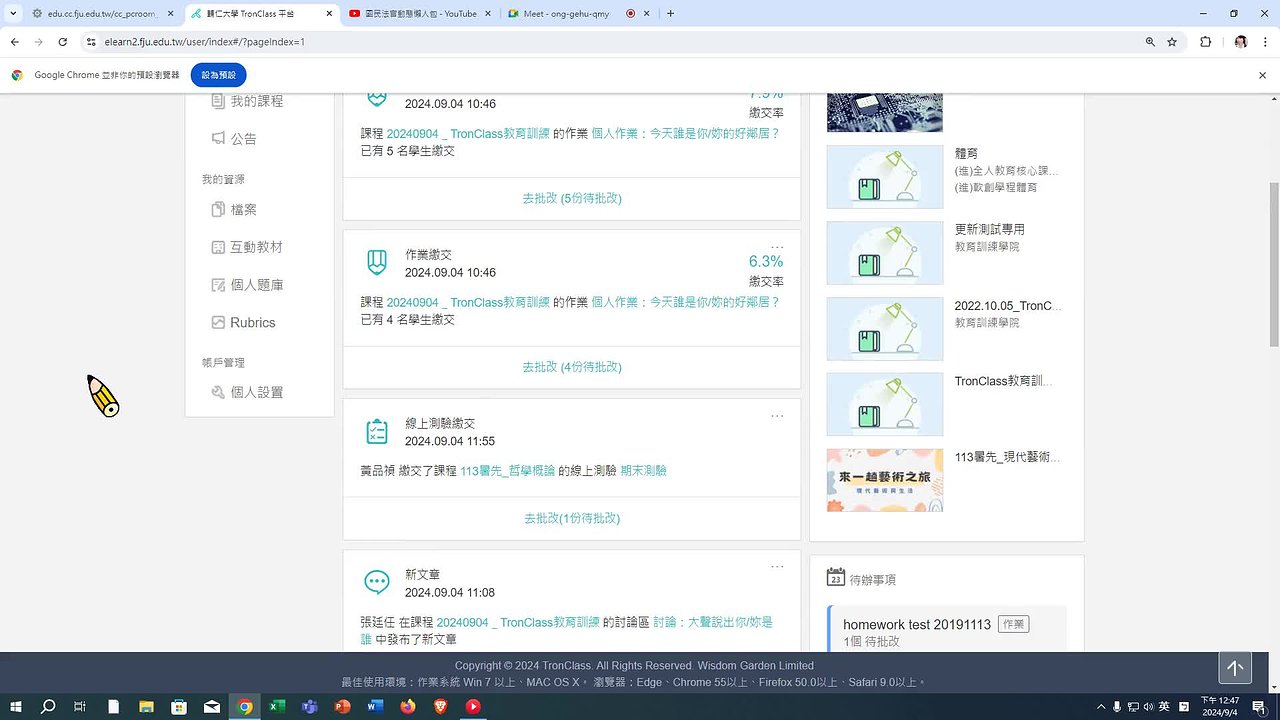Show hidden system tray icons

pos(1101,706)
